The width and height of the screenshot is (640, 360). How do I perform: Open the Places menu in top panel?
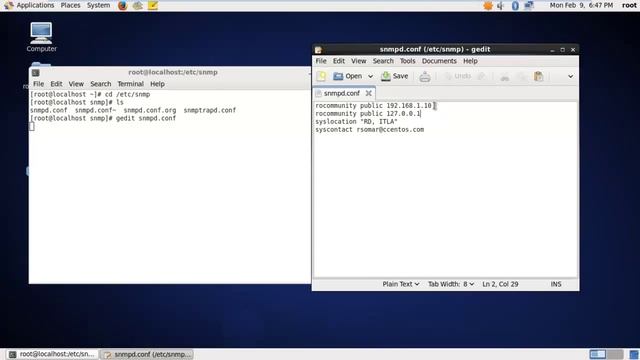pos(70,5)
